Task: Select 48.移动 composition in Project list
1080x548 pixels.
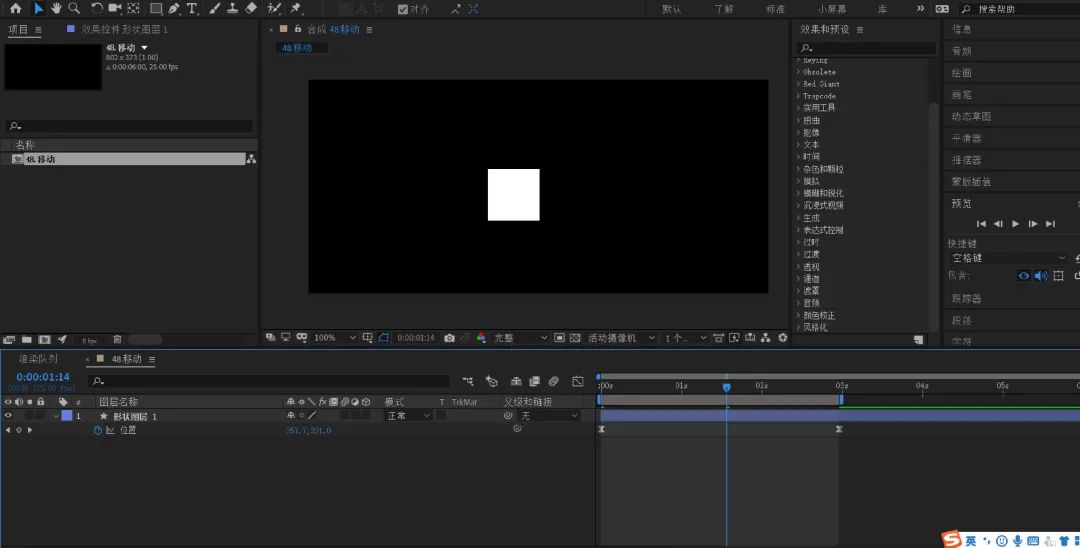Action: 129,159
